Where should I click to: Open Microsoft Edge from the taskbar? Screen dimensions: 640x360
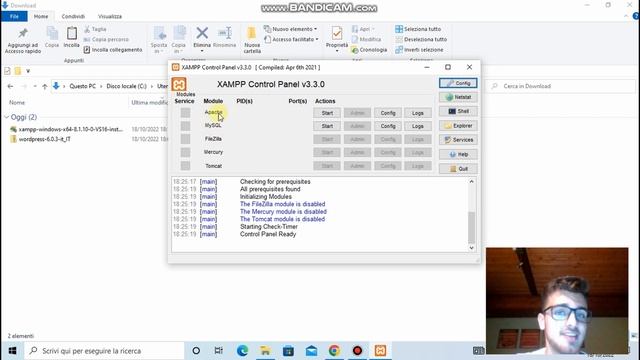point(242,351)
